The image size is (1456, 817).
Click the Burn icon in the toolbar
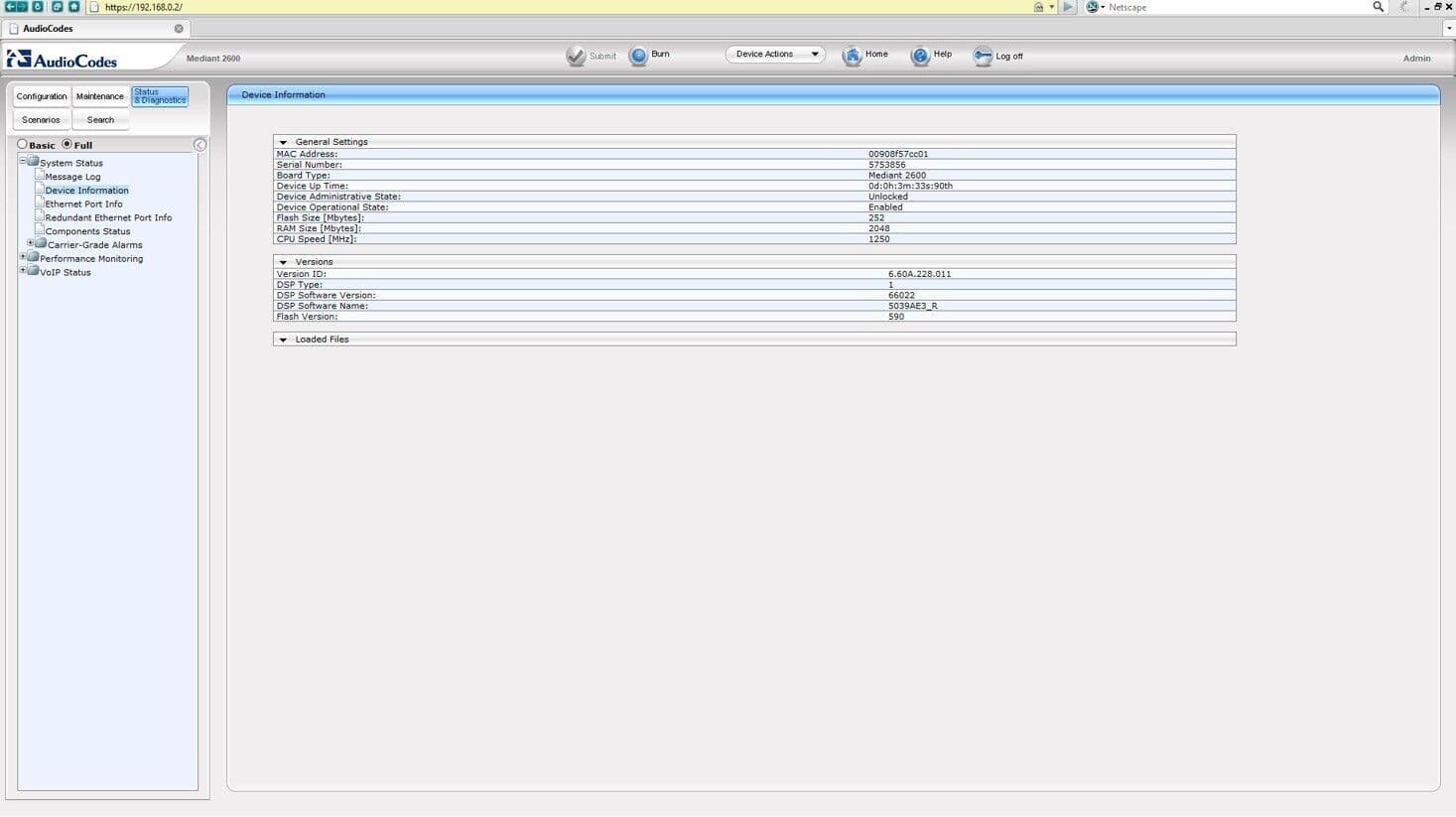(638, 56)
